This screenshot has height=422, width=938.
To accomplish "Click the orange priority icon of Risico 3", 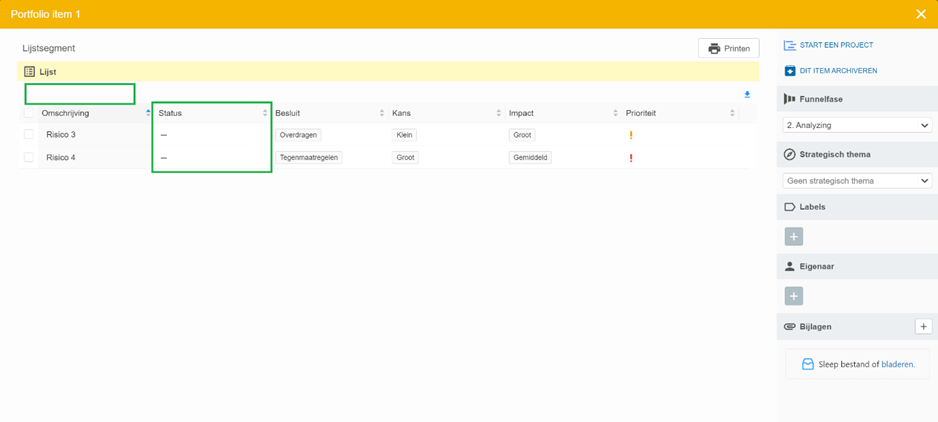I will (631, 135).
